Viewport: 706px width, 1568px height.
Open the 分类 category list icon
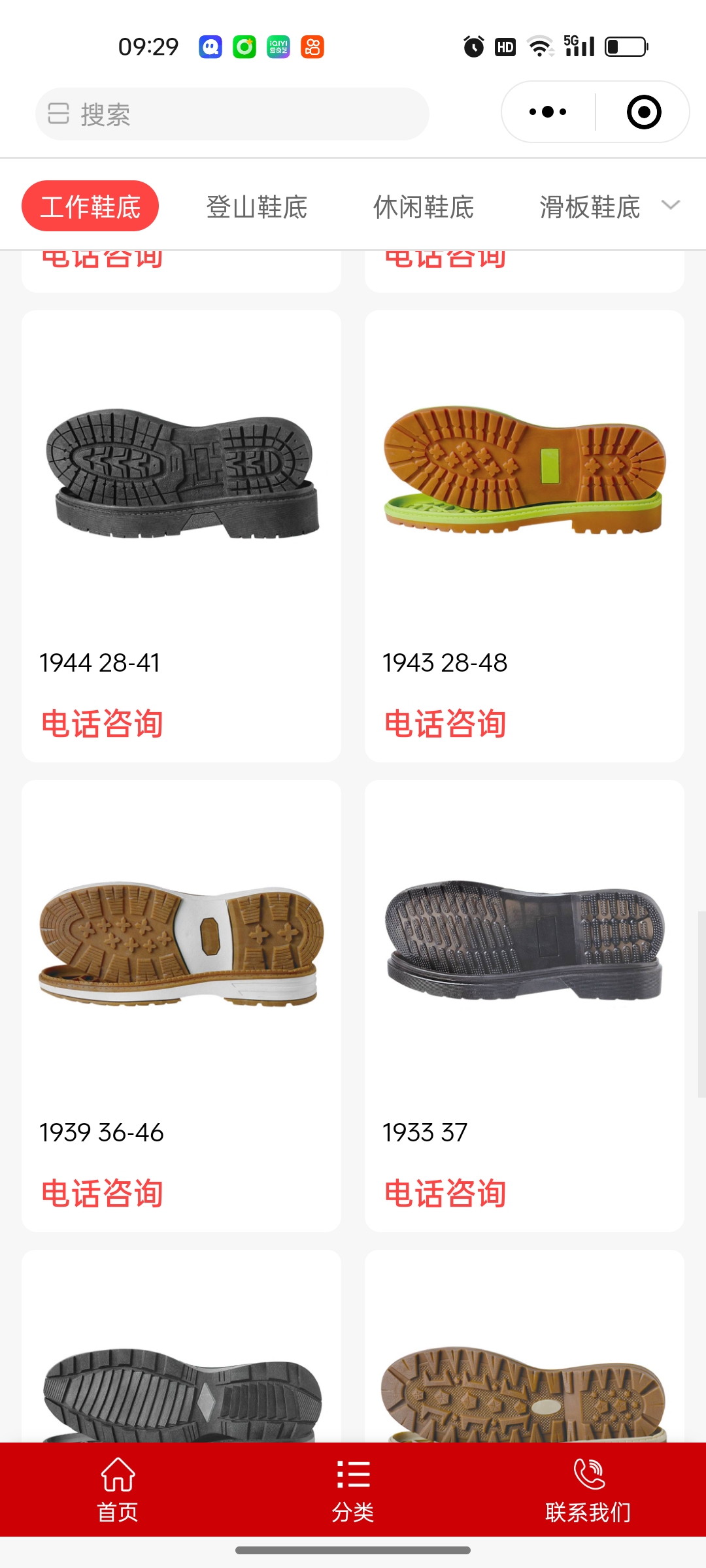[x=353, y=1475]
